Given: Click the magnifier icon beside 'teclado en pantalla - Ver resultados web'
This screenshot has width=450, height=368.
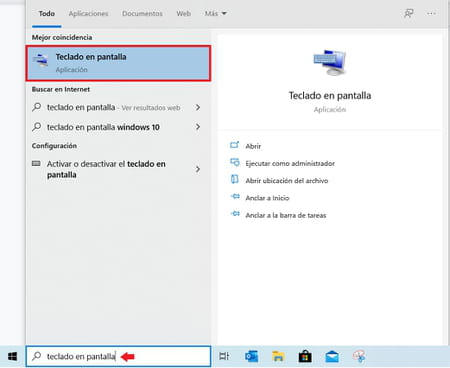Looking at the screenshot, I should (x=37, y=107).
